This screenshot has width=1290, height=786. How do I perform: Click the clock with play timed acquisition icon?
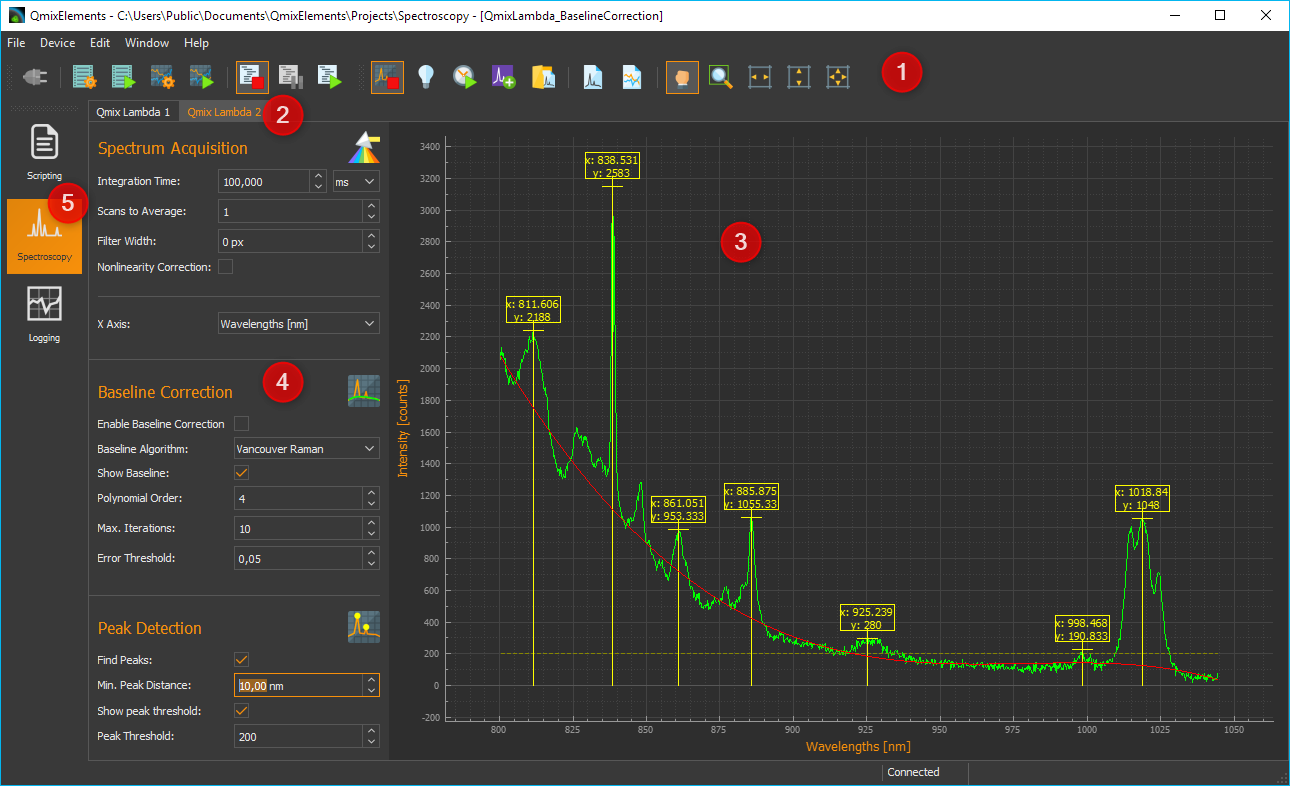[465, 77]
